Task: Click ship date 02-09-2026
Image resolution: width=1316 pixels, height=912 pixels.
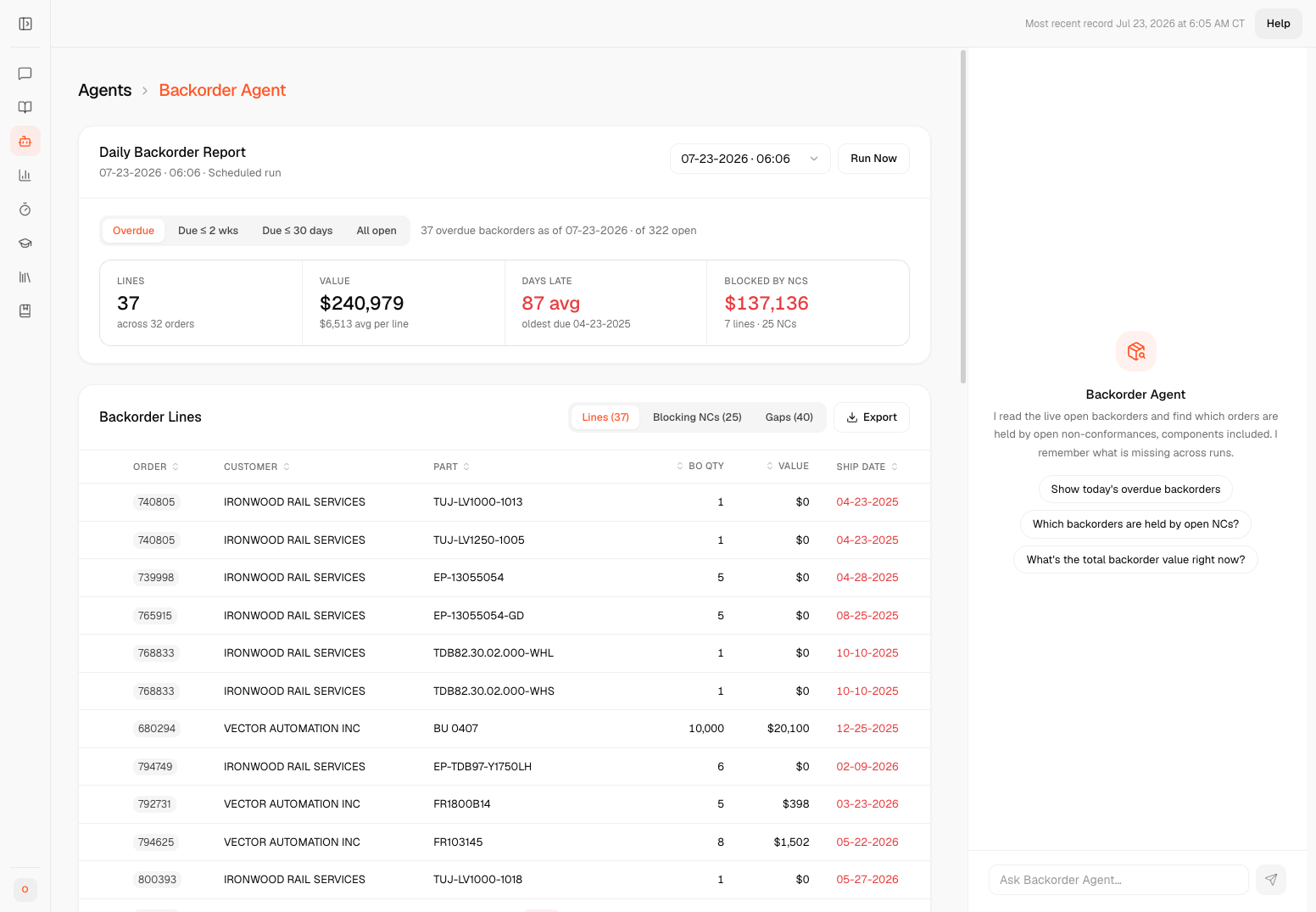Action: [x=867, y=767]
